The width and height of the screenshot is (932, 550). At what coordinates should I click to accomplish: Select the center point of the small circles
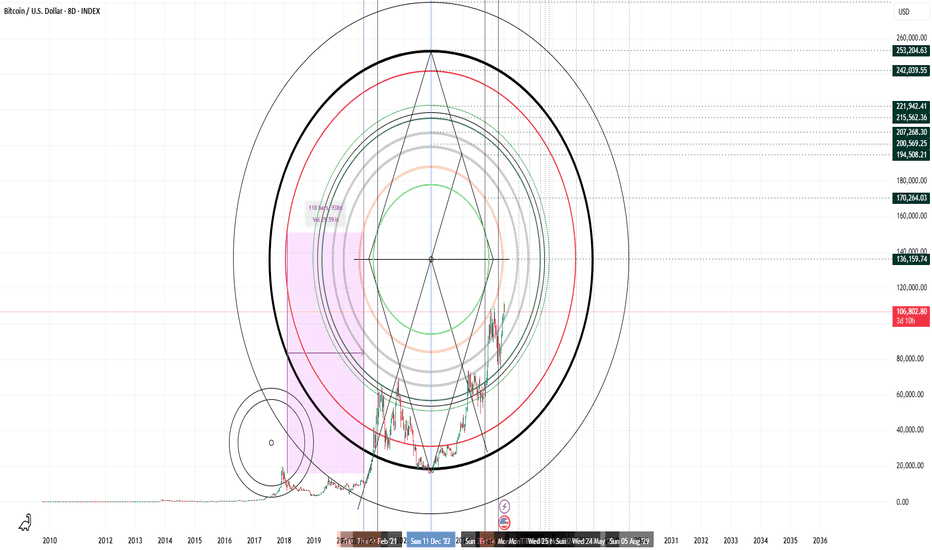click(x=271, y=442)
